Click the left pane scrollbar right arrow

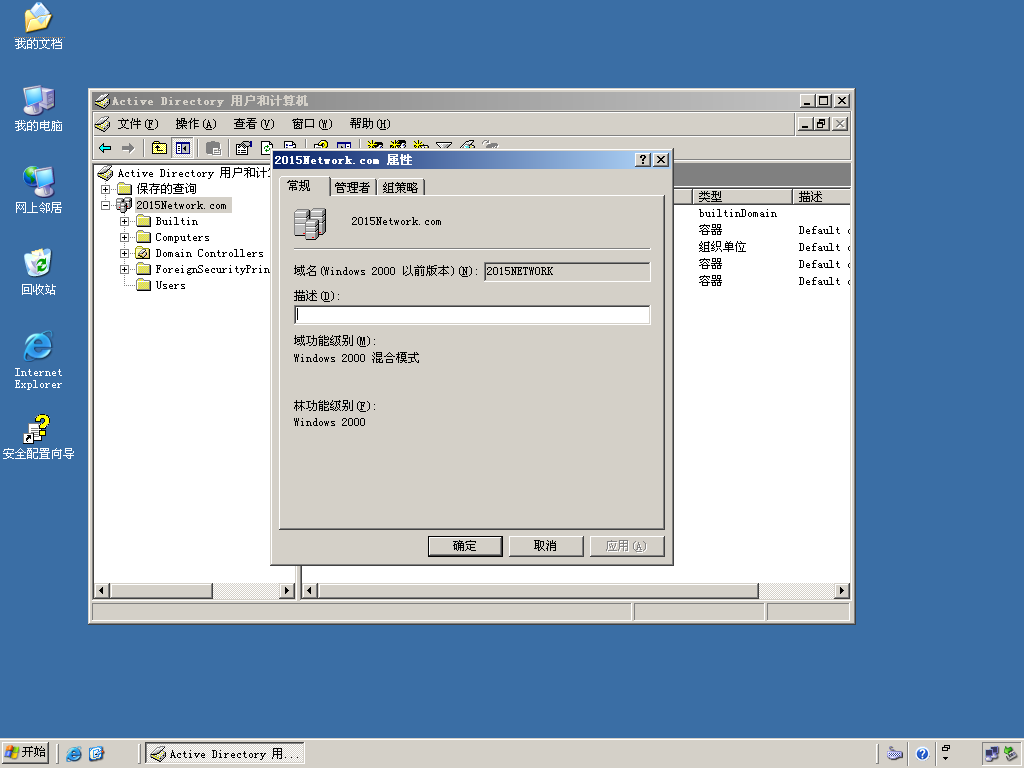pyautogui.click(x=287, y=590)
